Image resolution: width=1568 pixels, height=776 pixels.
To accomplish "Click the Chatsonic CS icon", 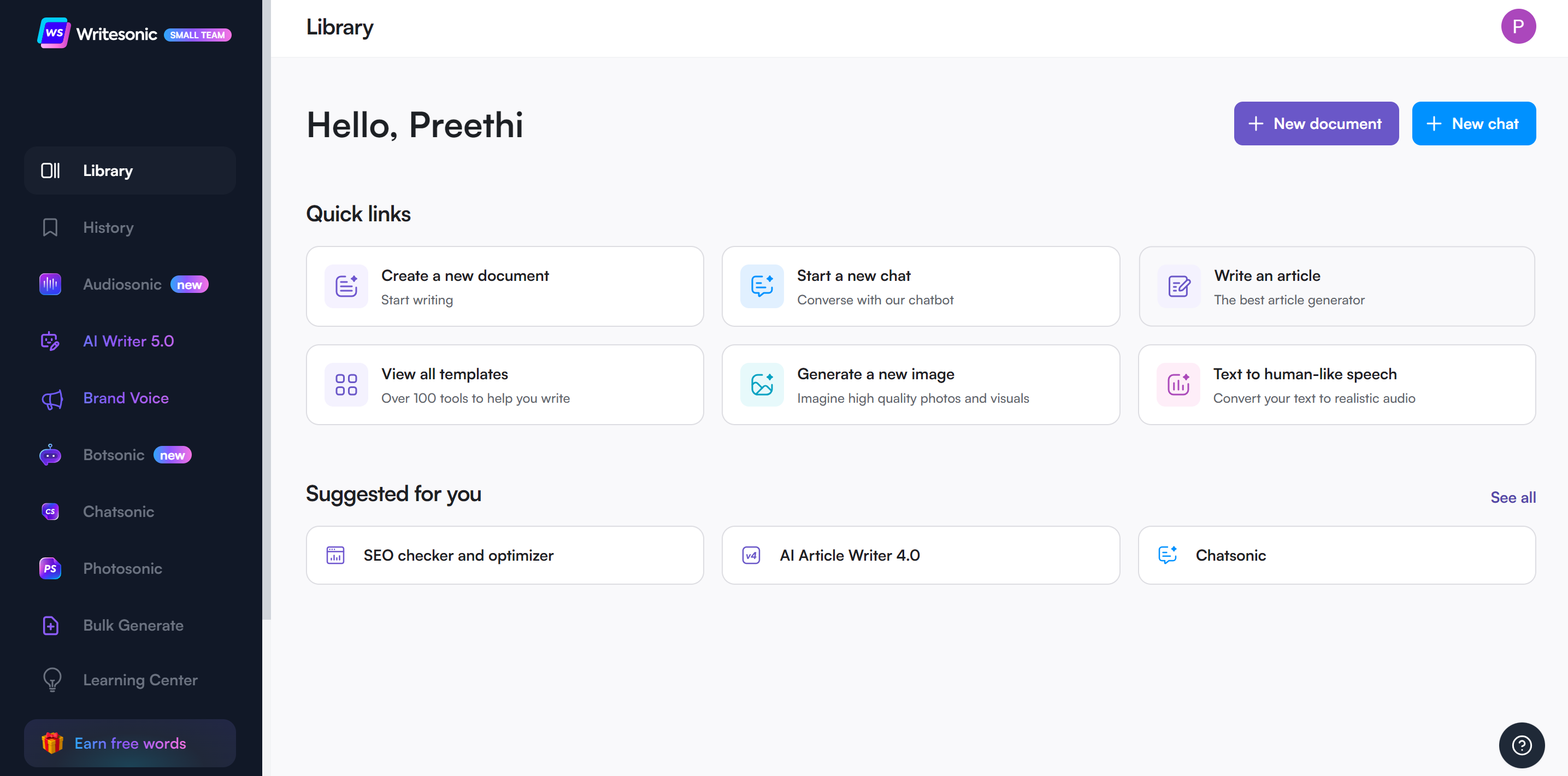I will coord(50,512).
